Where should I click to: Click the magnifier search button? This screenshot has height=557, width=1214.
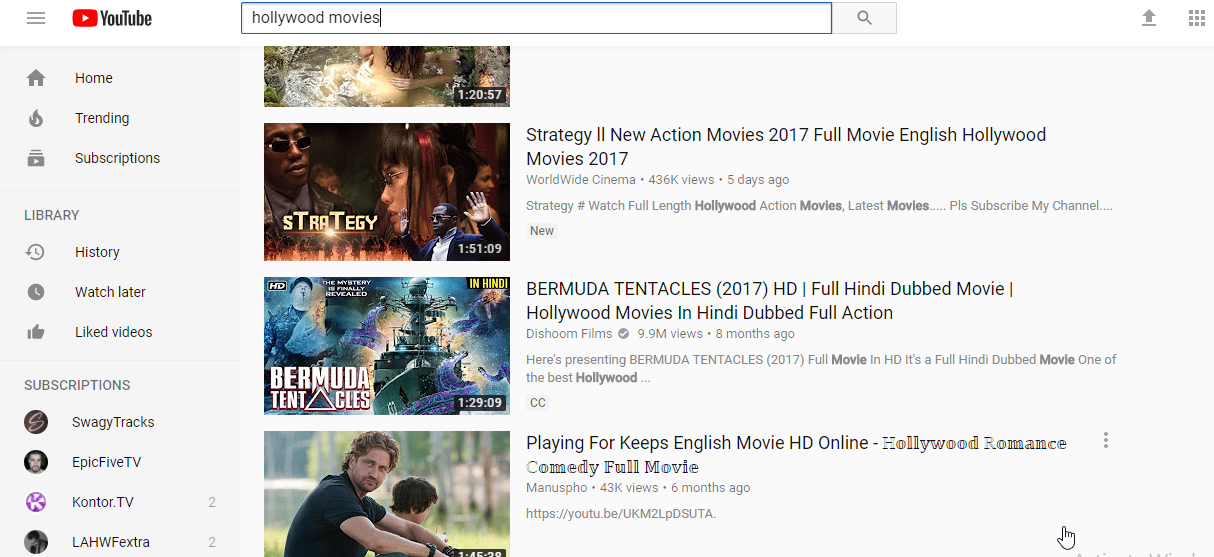click(x=864, y=18)
